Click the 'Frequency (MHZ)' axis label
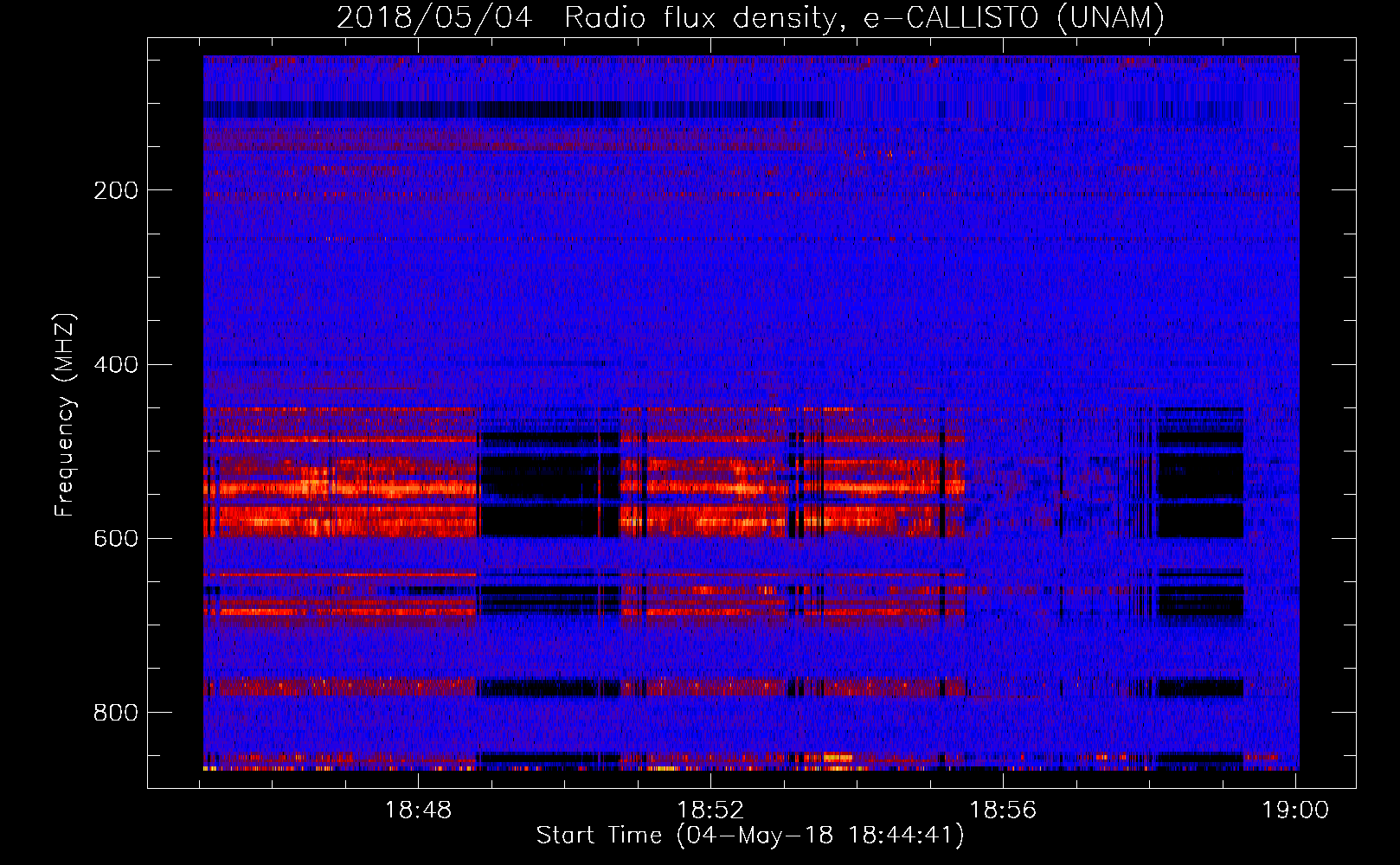This screenshot has width=1400, height=865. [65, 414]
